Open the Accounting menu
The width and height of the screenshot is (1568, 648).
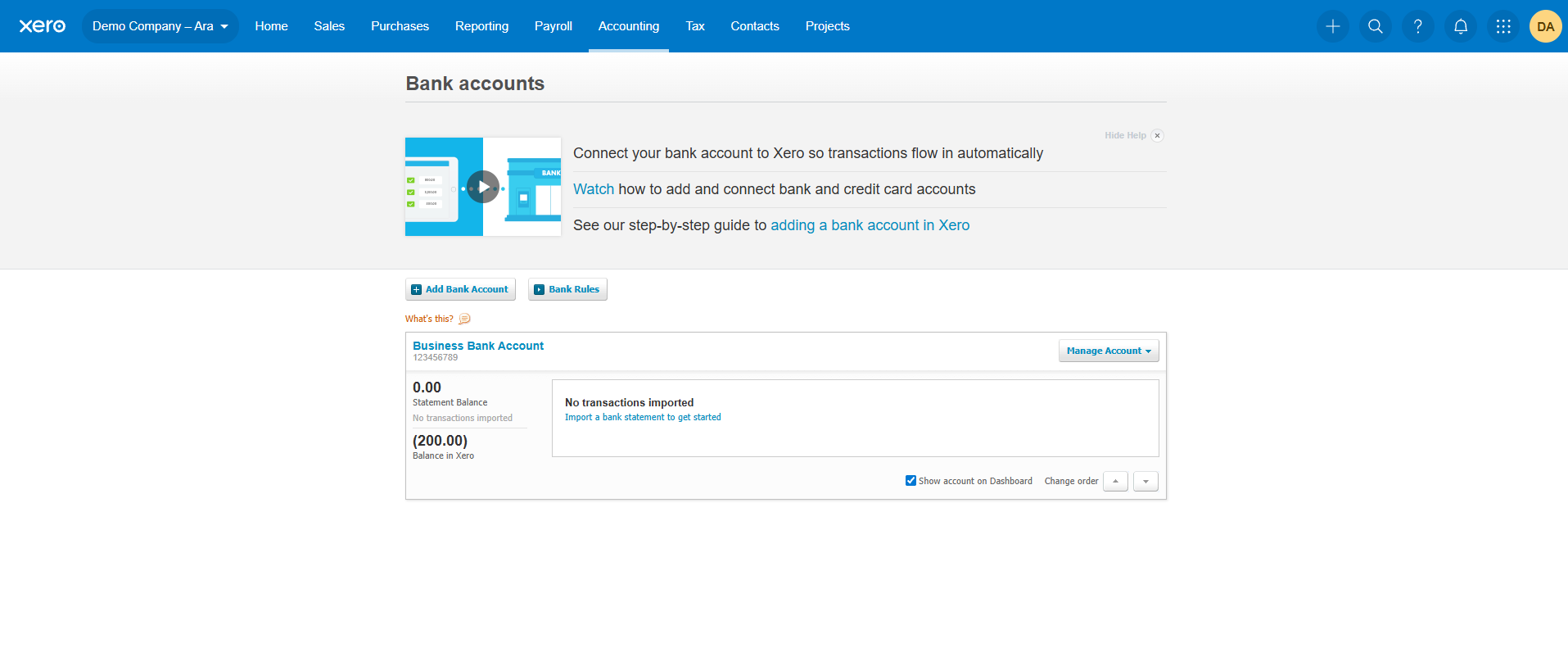[x=629, y=26]
